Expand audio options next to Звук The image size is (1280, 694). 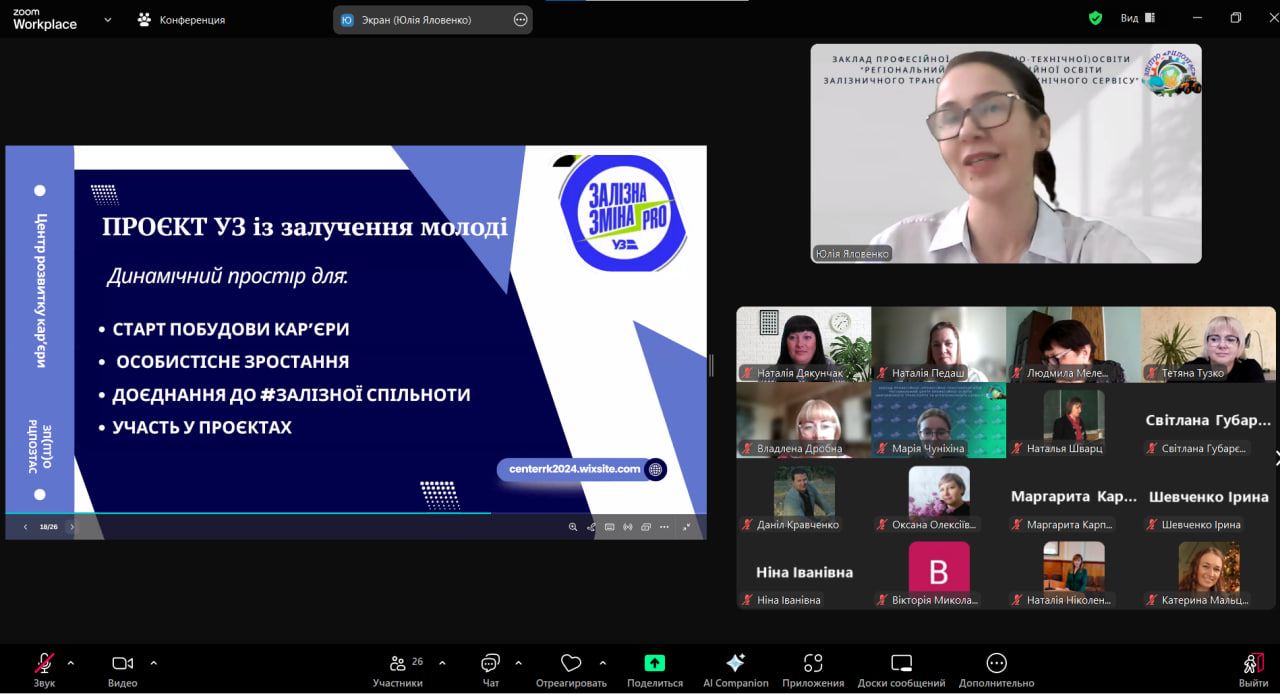pyautogui.click(x=70, y=663)
